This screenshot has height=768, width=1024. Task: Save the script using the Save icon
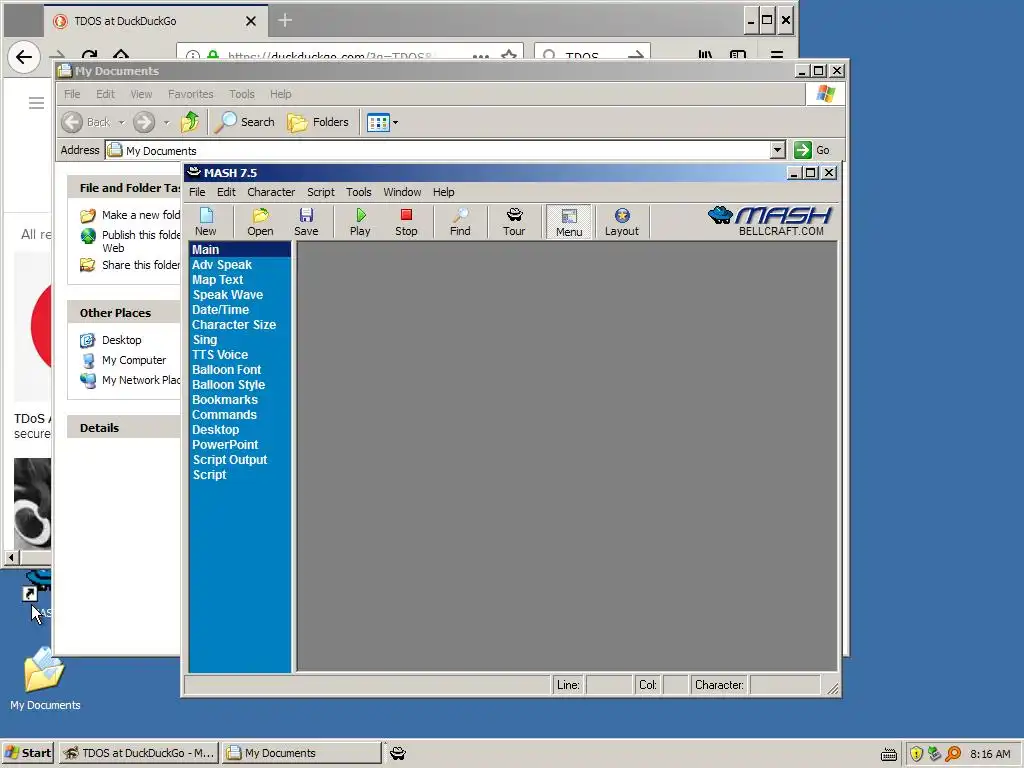click(x=306, y=221)
